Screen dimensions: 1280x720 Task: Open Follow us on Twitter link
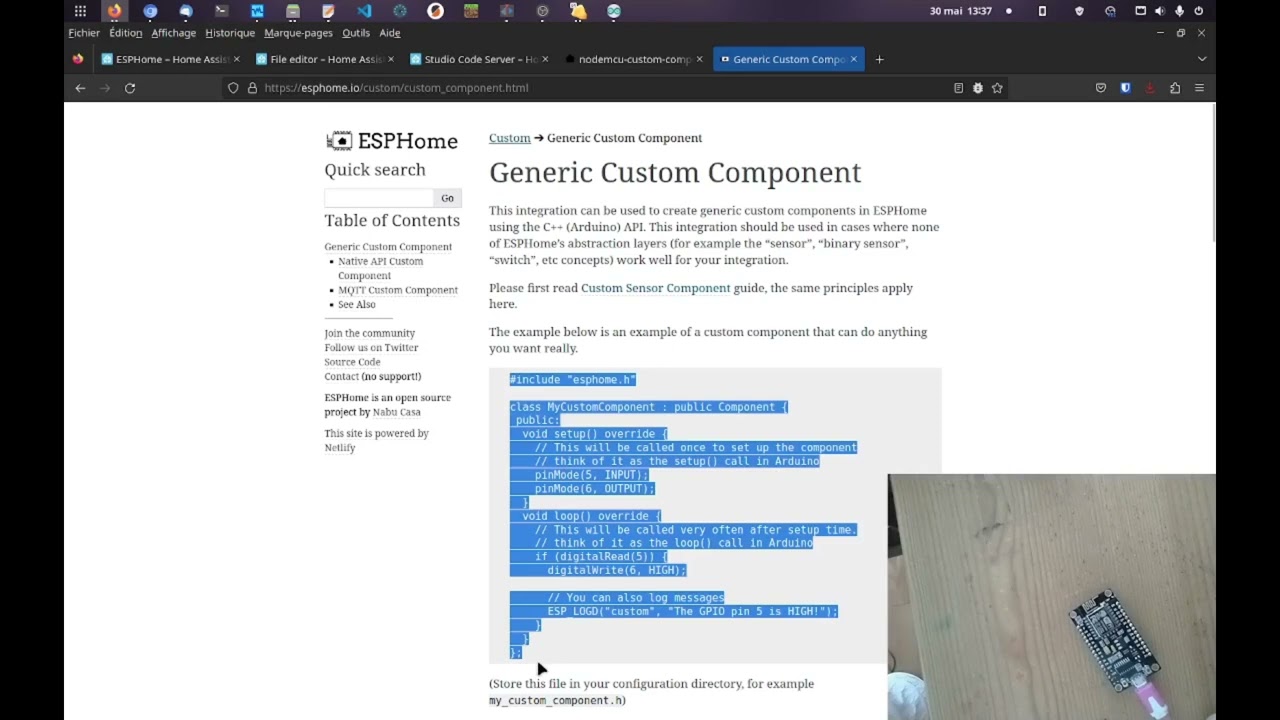click(x=371, y=348)
